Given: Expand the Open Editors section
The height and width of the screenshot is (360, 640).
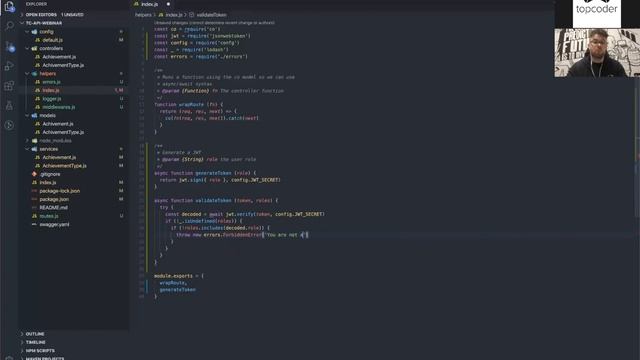Looking at the screenshot, I should 22,15.
